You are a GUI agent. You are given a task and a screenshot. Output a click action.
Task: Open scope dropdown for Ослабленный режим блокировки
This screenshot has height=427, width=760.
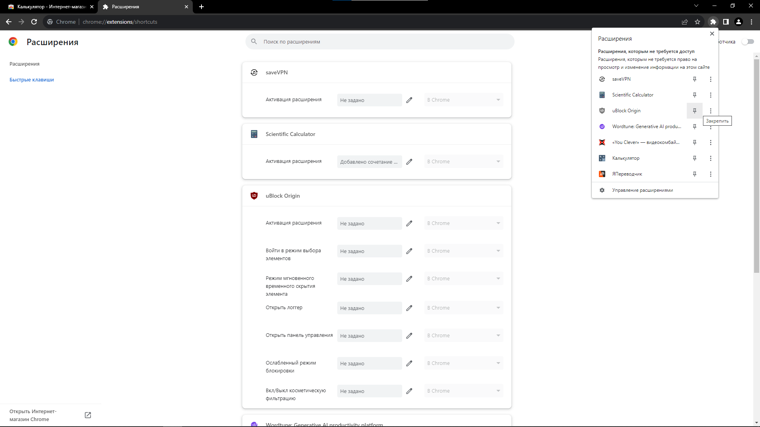tap(463, 363)
